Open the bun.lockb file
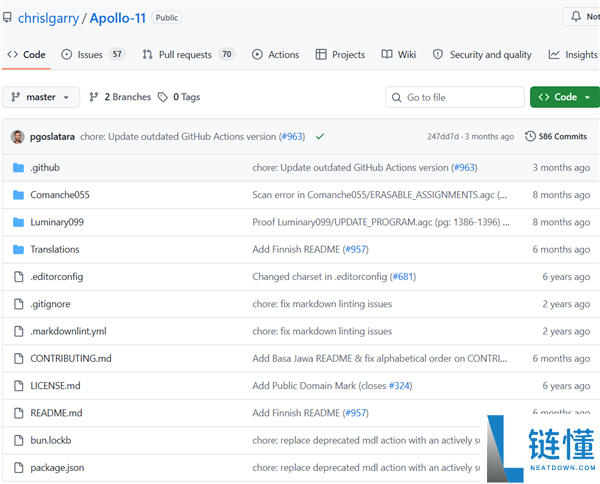Viewport: 600px width, 484px height. (x=51, y=440)
